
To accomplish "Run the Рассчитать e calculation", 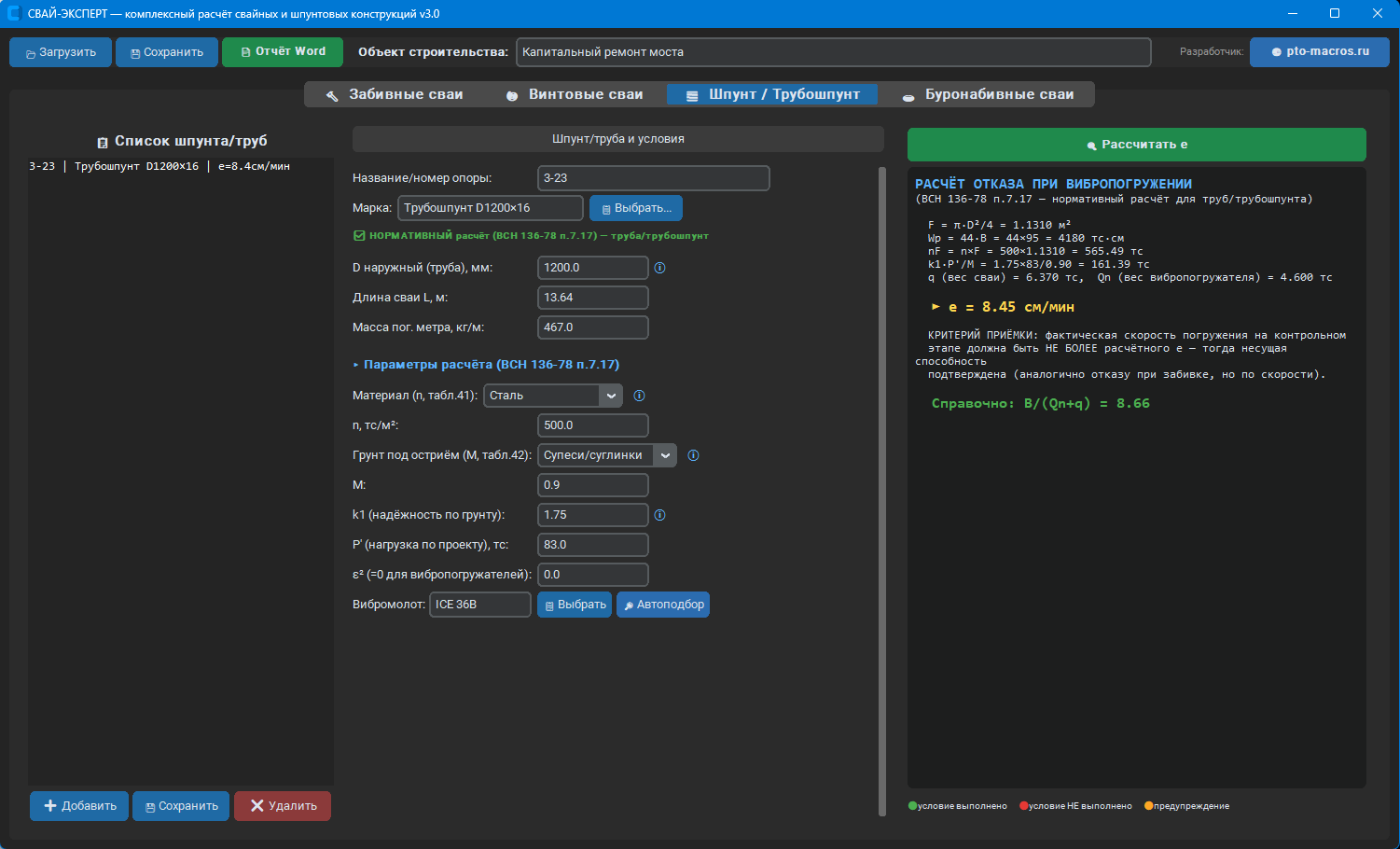I will (1137, 145).
